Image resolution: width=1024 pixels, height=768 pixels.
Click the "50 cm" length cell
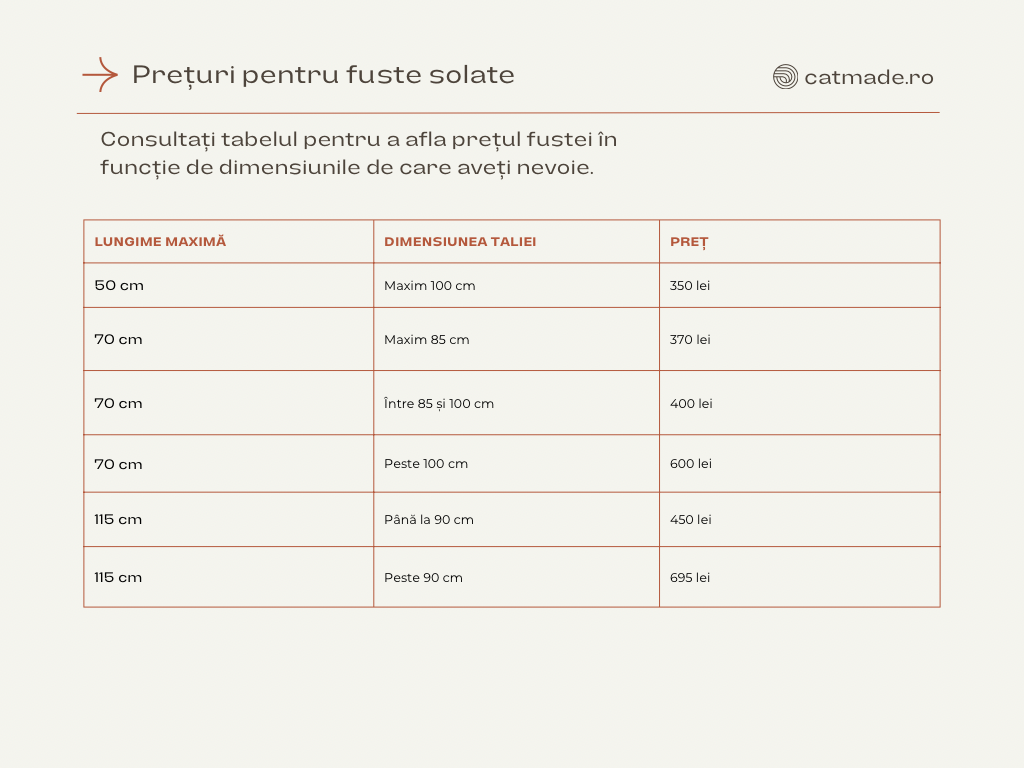(119, 286)
